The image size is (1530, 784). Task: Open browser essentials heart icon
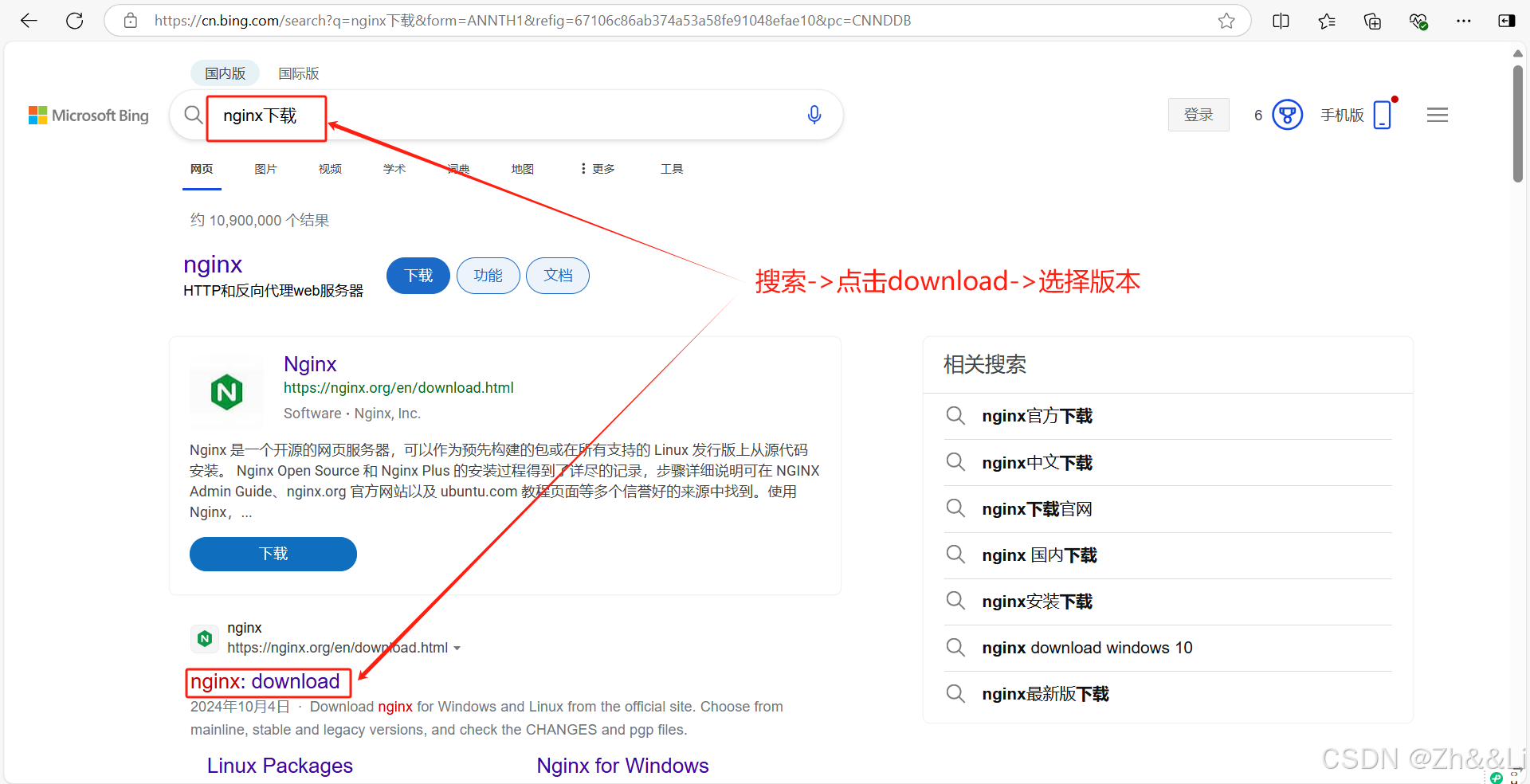pyautogui.click(x=1418, y=21)
